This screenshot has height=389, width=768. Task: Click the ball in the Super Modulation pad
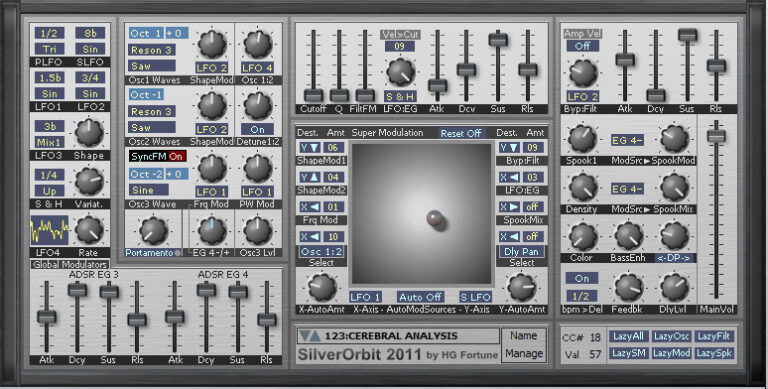(435, 219)
